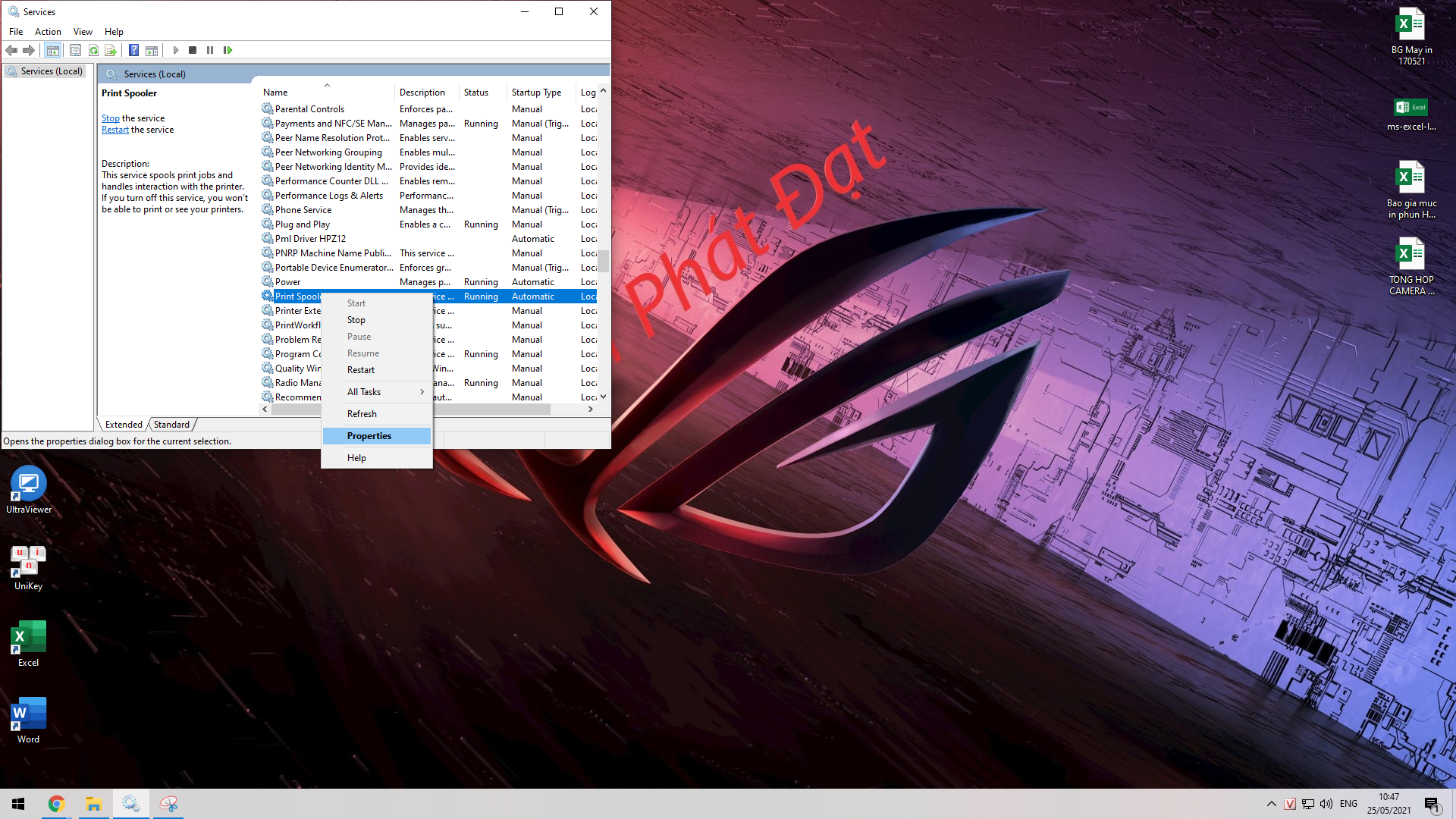Open the Action menu
This screenshot has width=1456, height=819.
pyautogui.click(x=48, y=32)
